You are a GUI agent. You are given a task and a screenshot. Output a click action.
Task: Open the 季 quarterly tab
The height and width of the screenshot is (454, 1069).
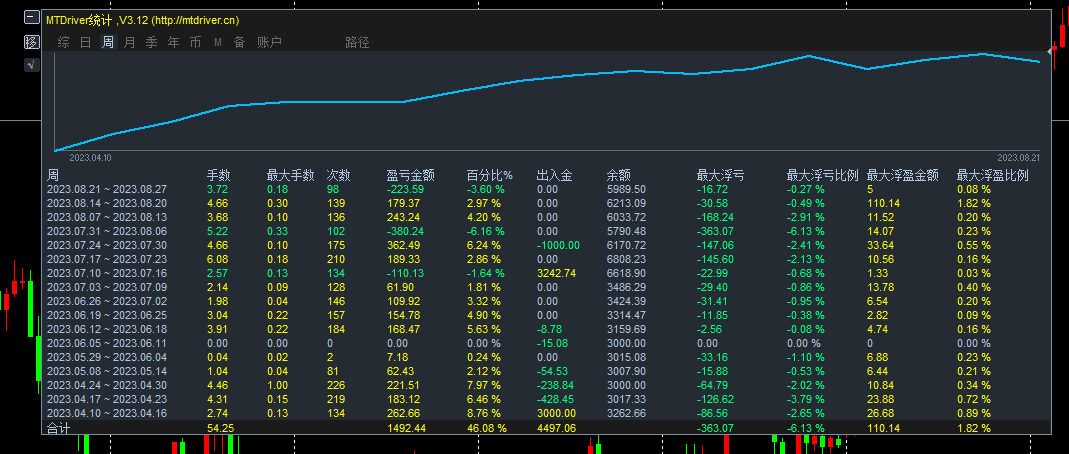coord(151,42)
